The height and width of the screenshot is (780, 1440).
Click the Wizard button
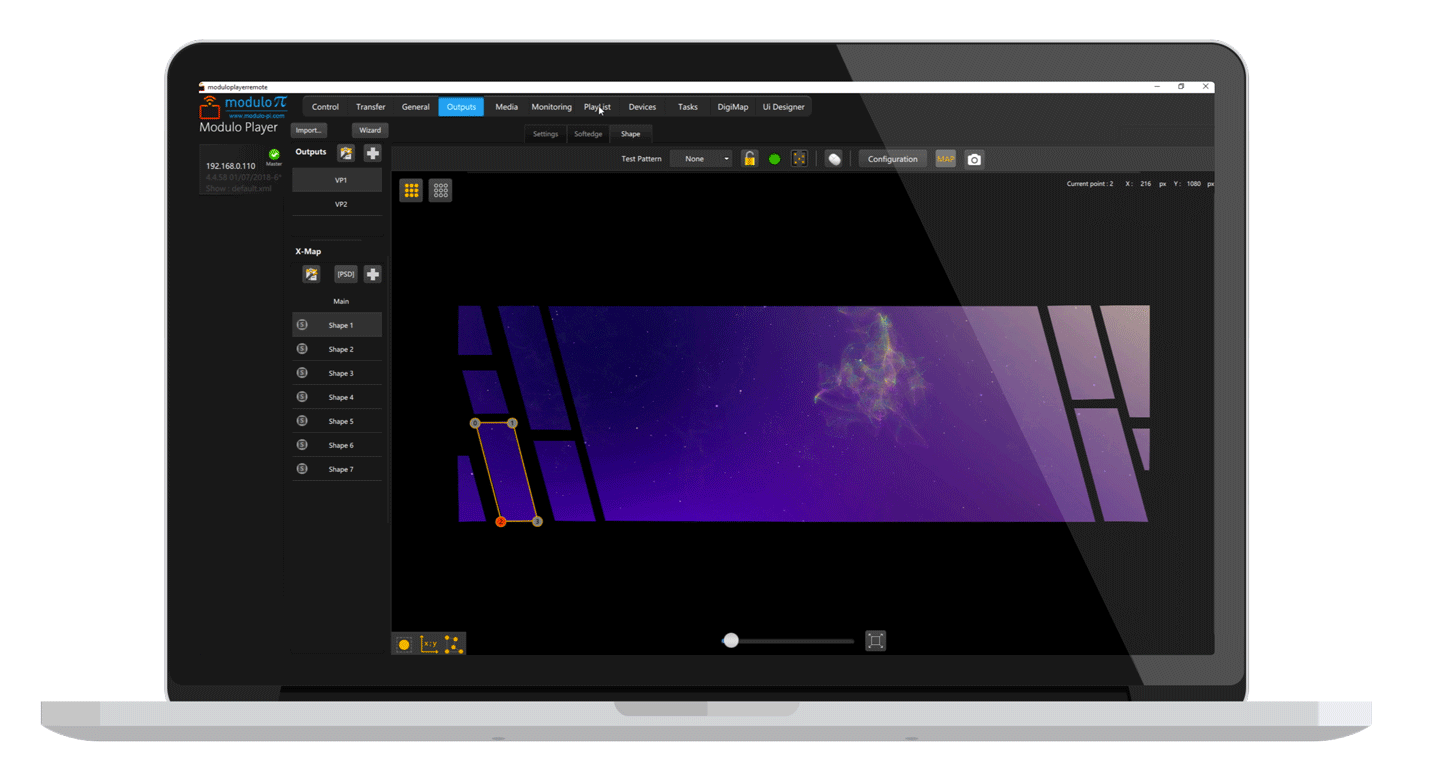370,130
